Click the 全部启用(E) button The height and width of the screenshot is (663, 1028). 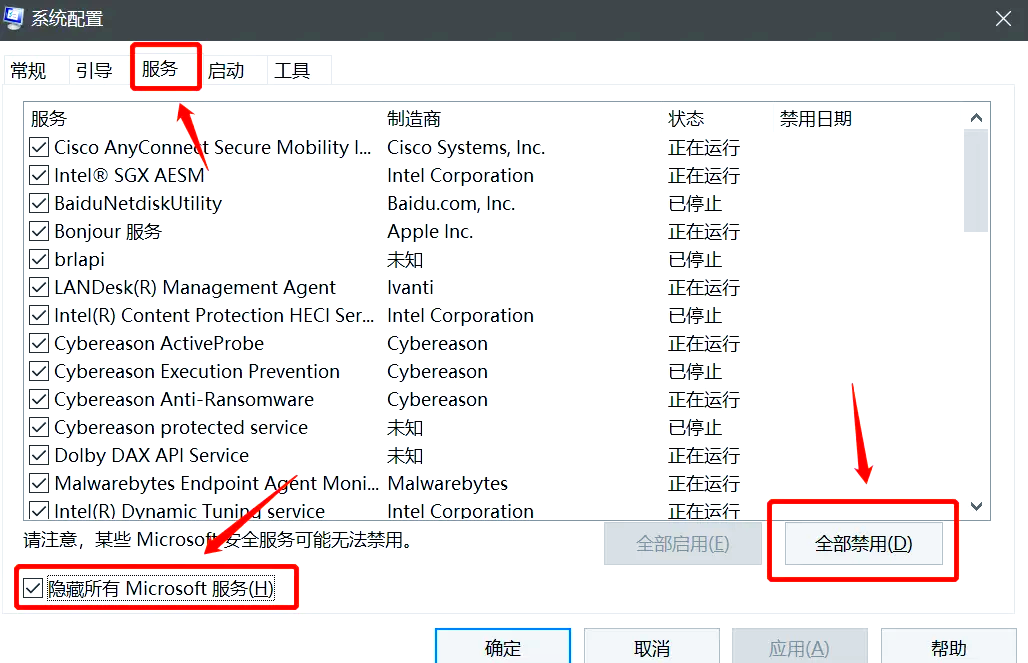pos(682,544)
